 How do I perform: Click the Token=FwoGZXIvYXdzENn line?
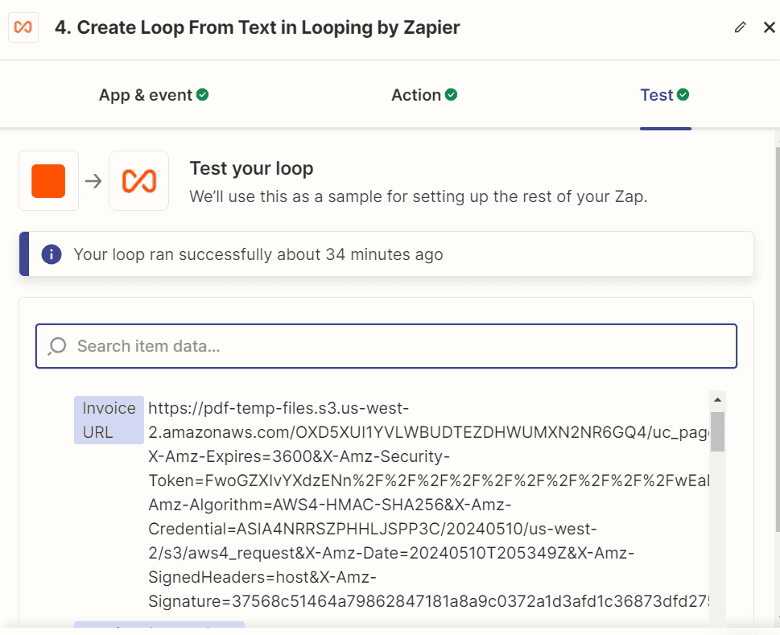pos(429,481)
